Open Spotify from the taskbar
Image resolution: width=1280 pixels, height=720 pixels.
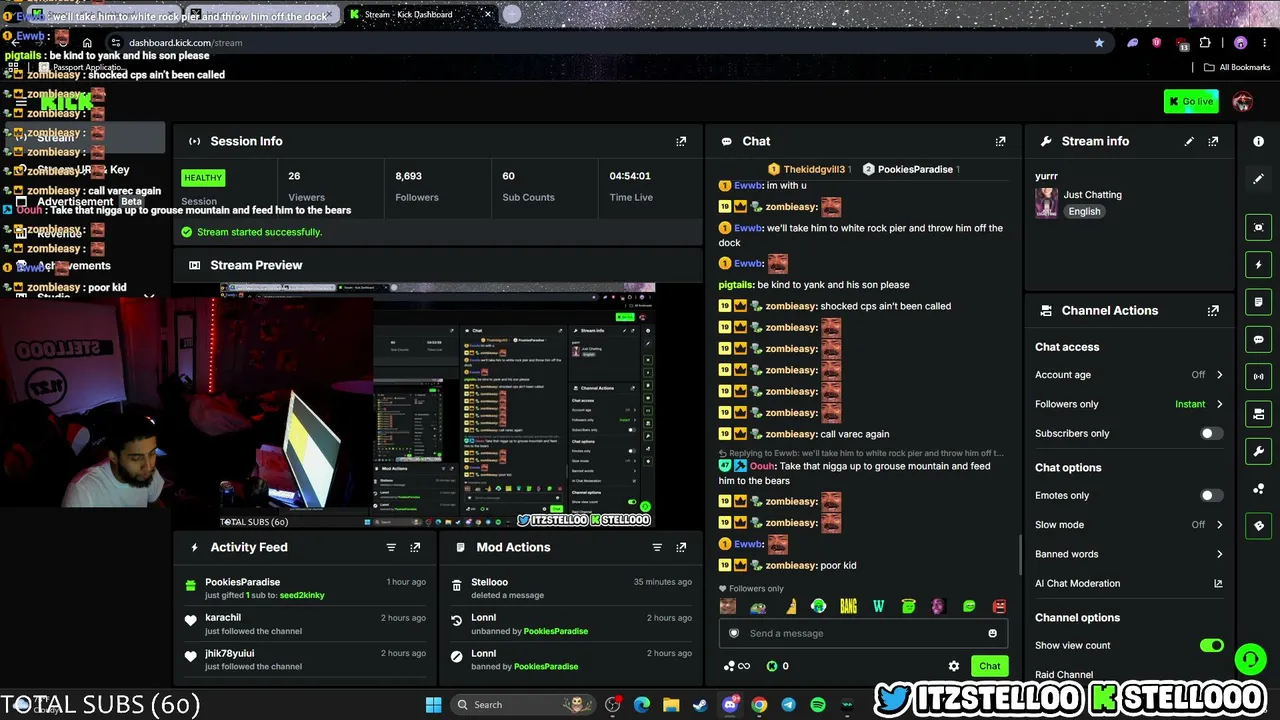[x=818, y=705]
